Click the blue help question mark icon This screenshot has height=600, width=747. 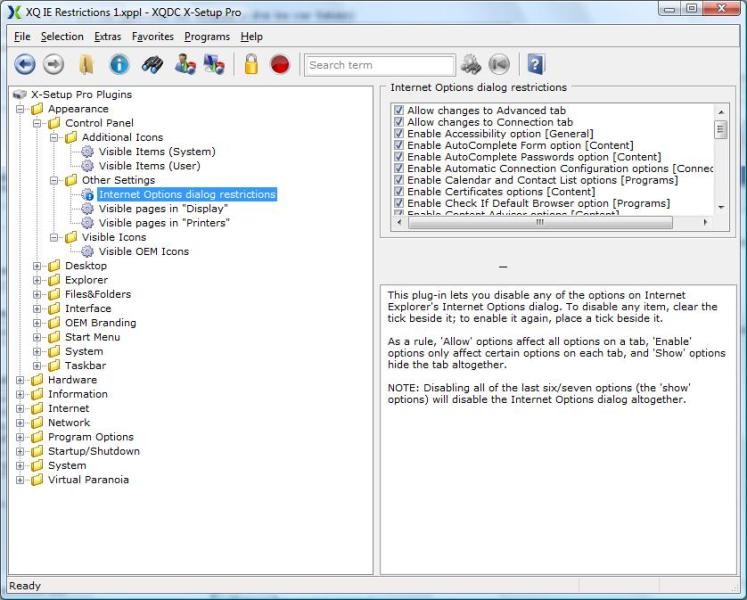click(x=536, y=64)
